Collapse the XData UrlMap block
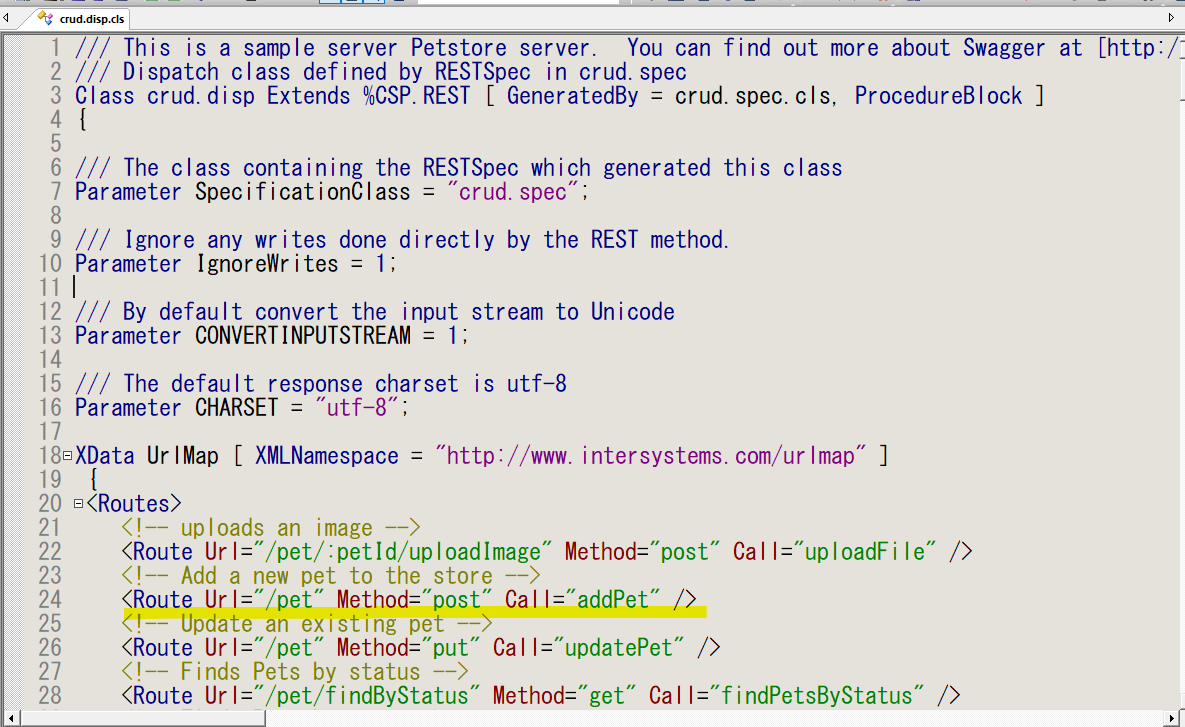1185x727 pixels. (67, 456)
